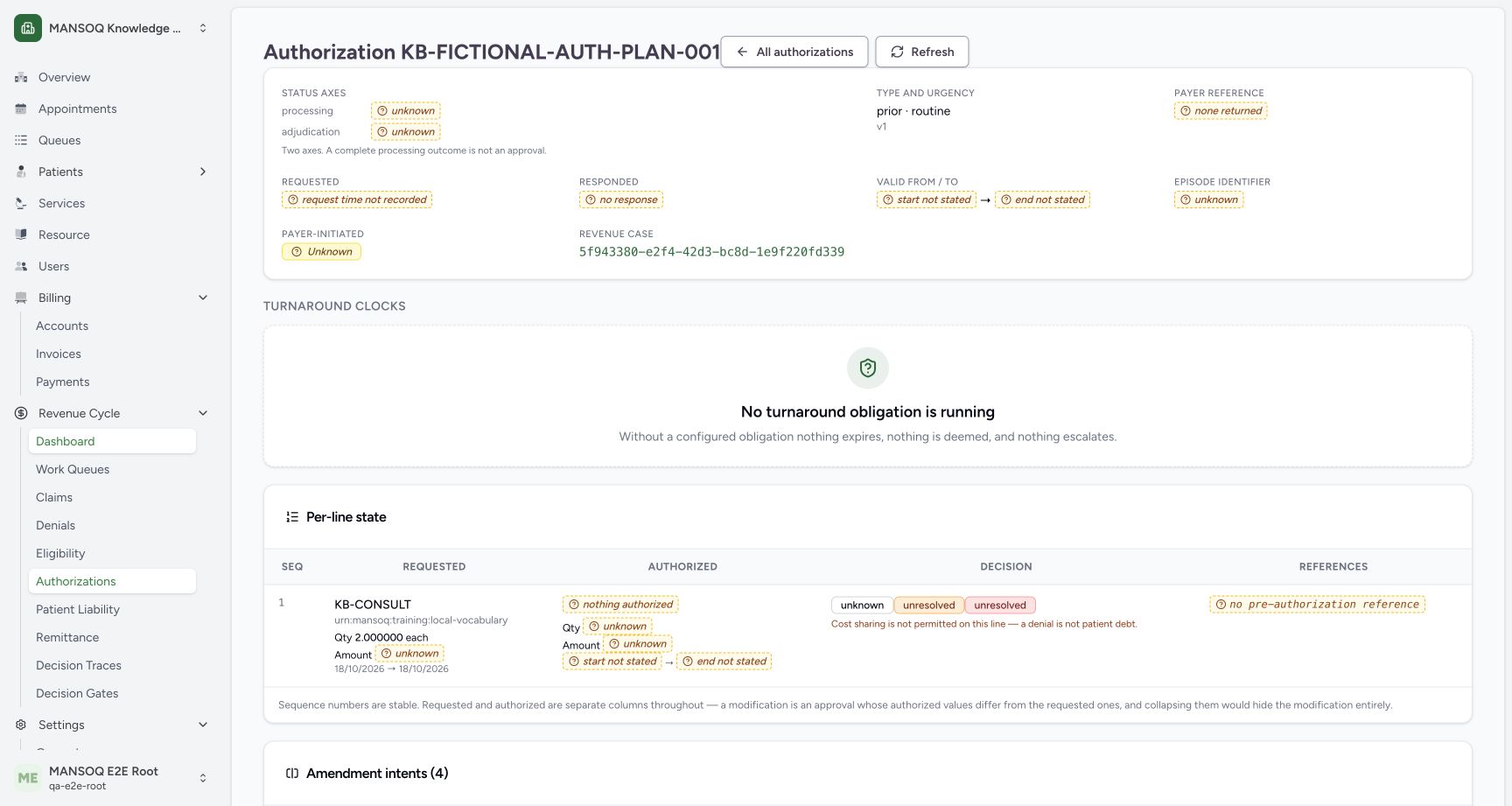The width and height of the screenshot is (1512, 806).
Task: Collapse the Revenue Cycle section chevron
Action: click(x=203, y=413)
